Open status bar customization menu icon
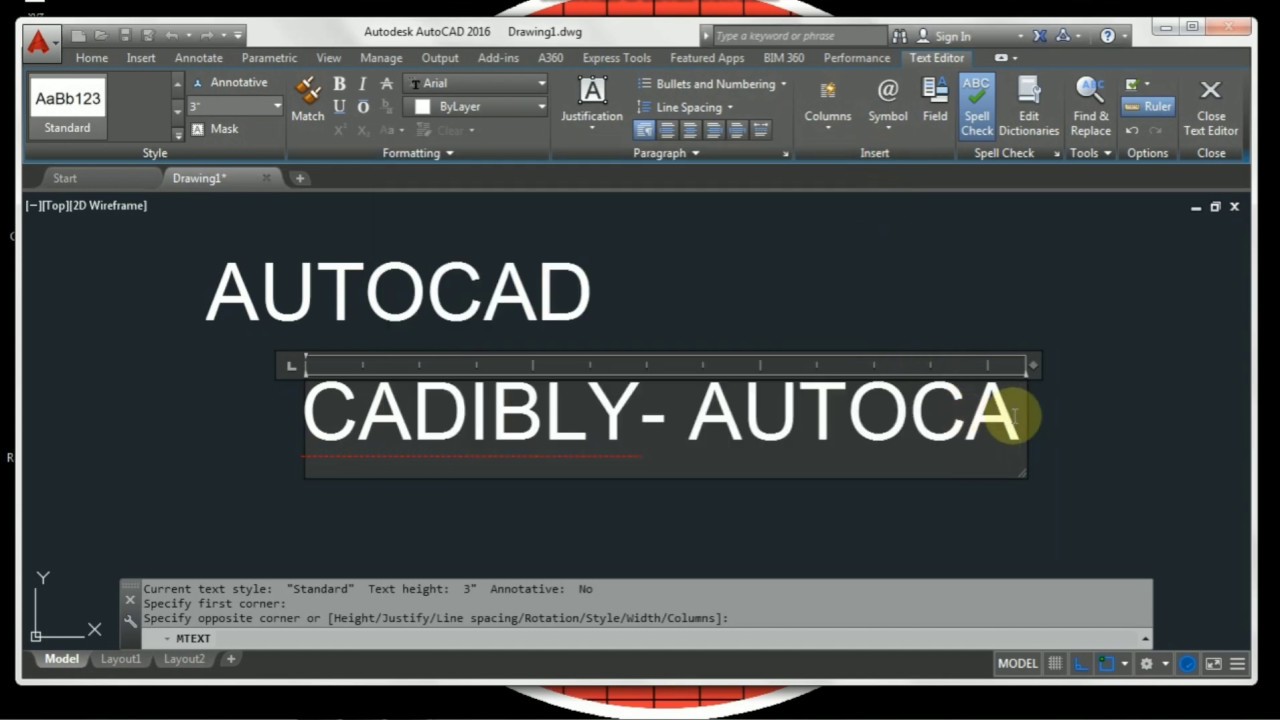Screen dimensions: 1280x720 pyautogui.click(x=1238, y=663)
